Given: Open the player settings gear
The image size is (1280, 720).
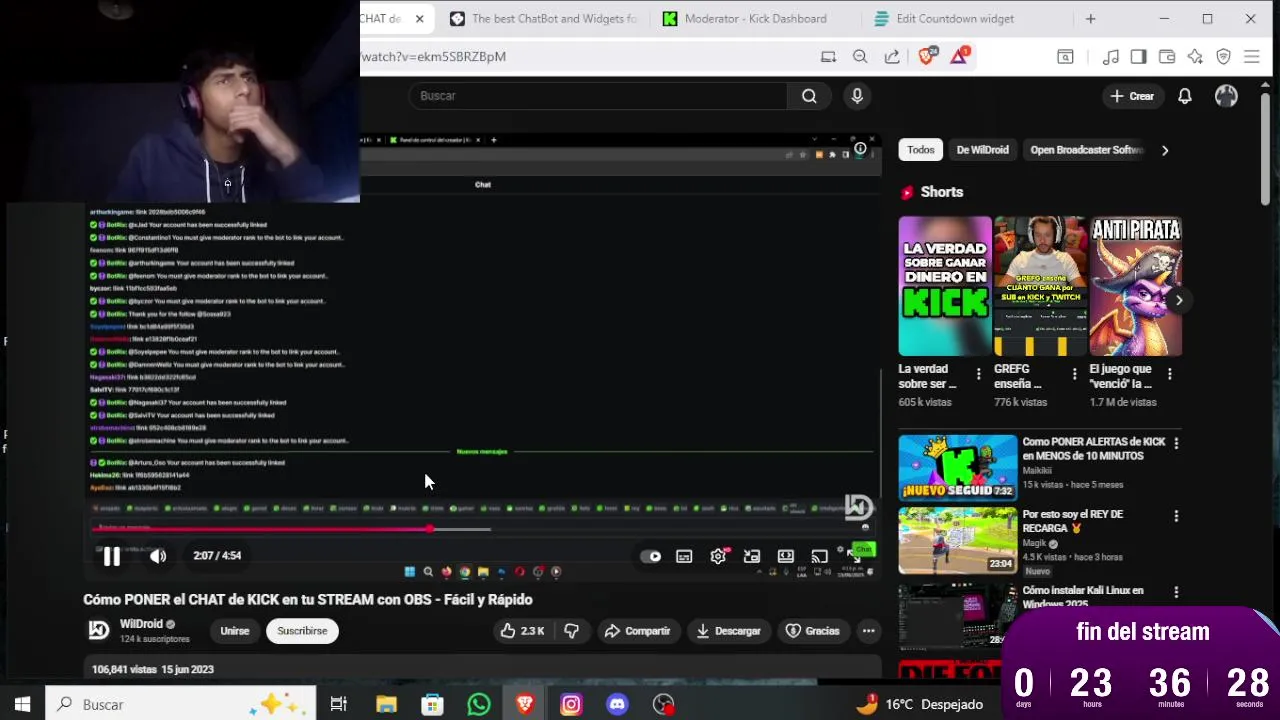Looking at the screenshot, I should 718,557.
